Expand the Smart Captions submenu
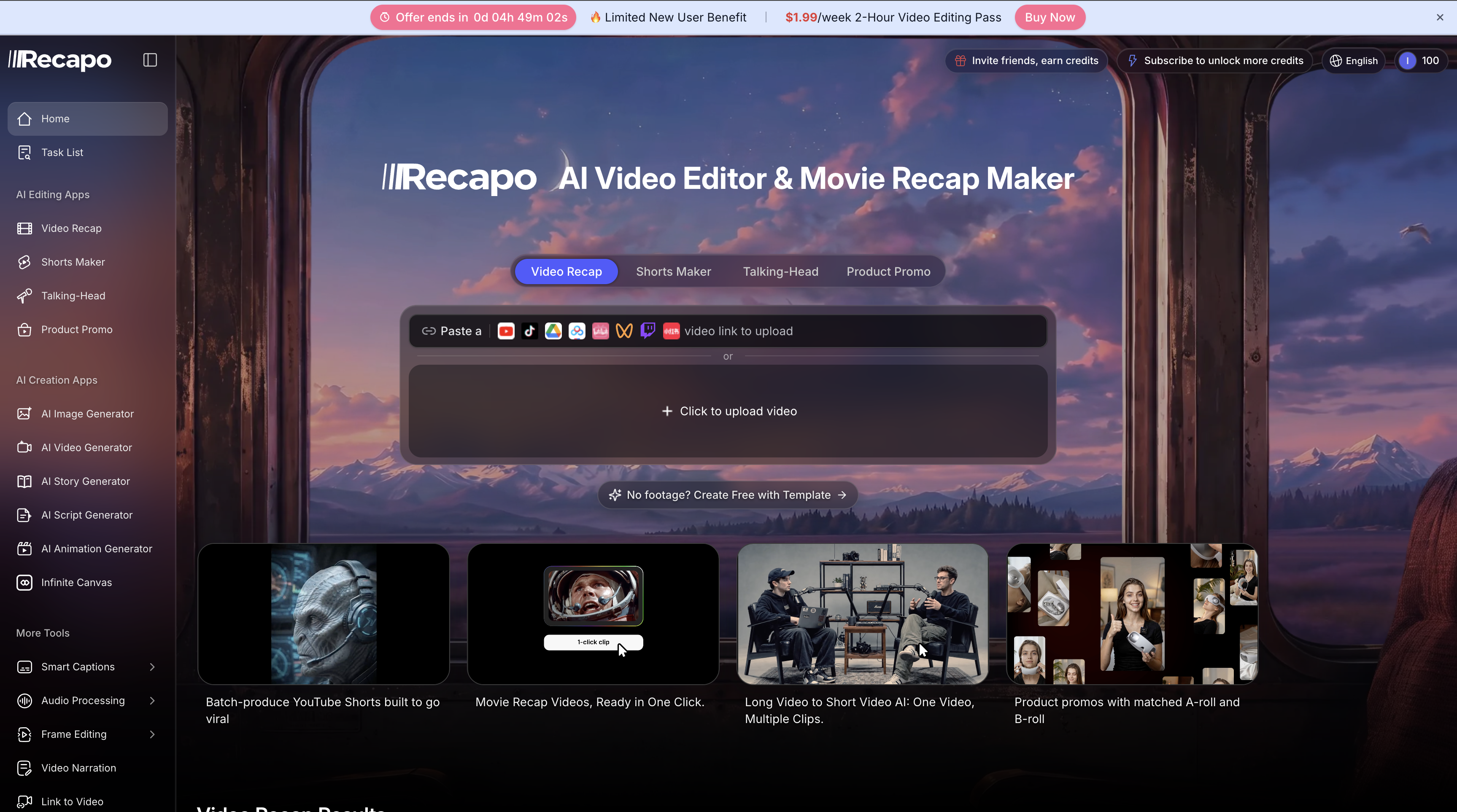Image resolution: width=1457 pixels, height=812 pixels. click(x=151, y=667)
